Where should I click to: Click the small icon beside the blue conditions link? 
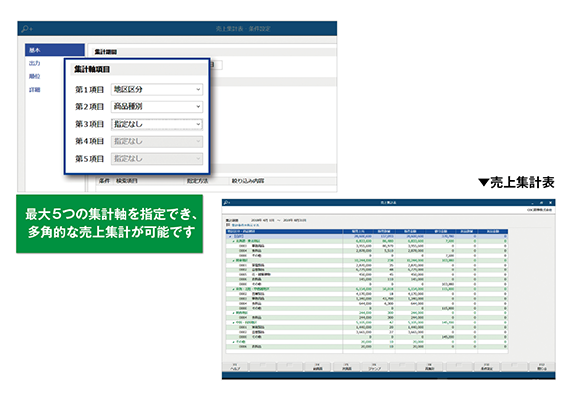tap(228, 225)
